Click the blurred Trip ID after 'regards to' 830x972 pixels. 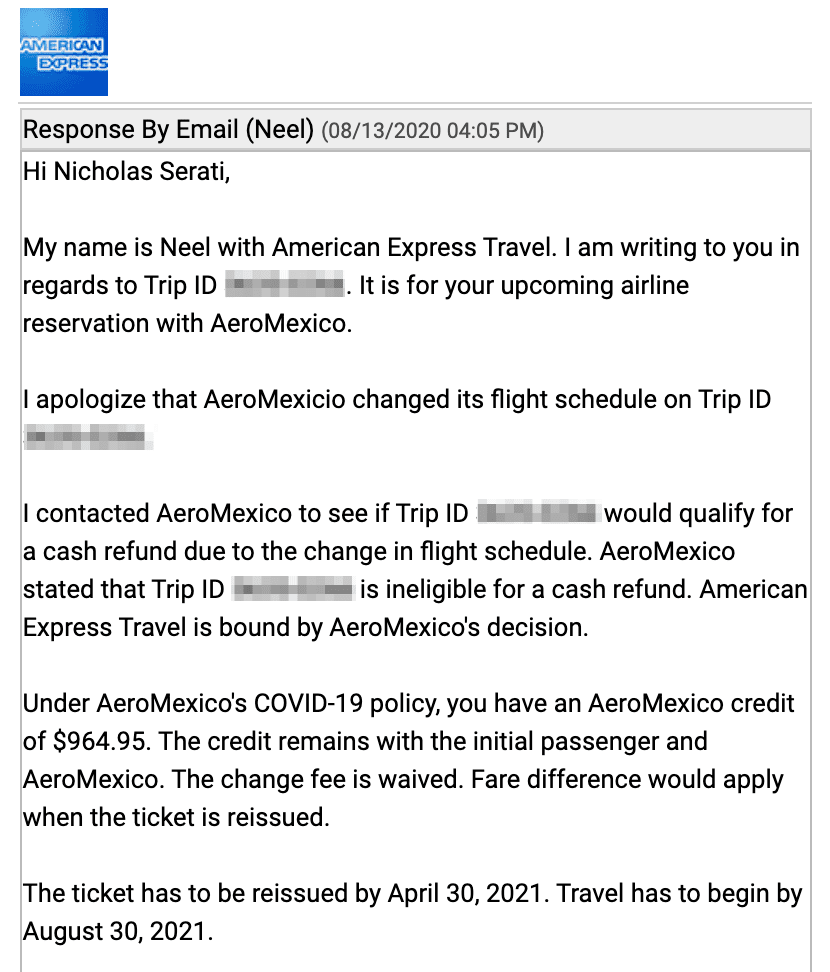pyautogui.click(x=284, y=286)
